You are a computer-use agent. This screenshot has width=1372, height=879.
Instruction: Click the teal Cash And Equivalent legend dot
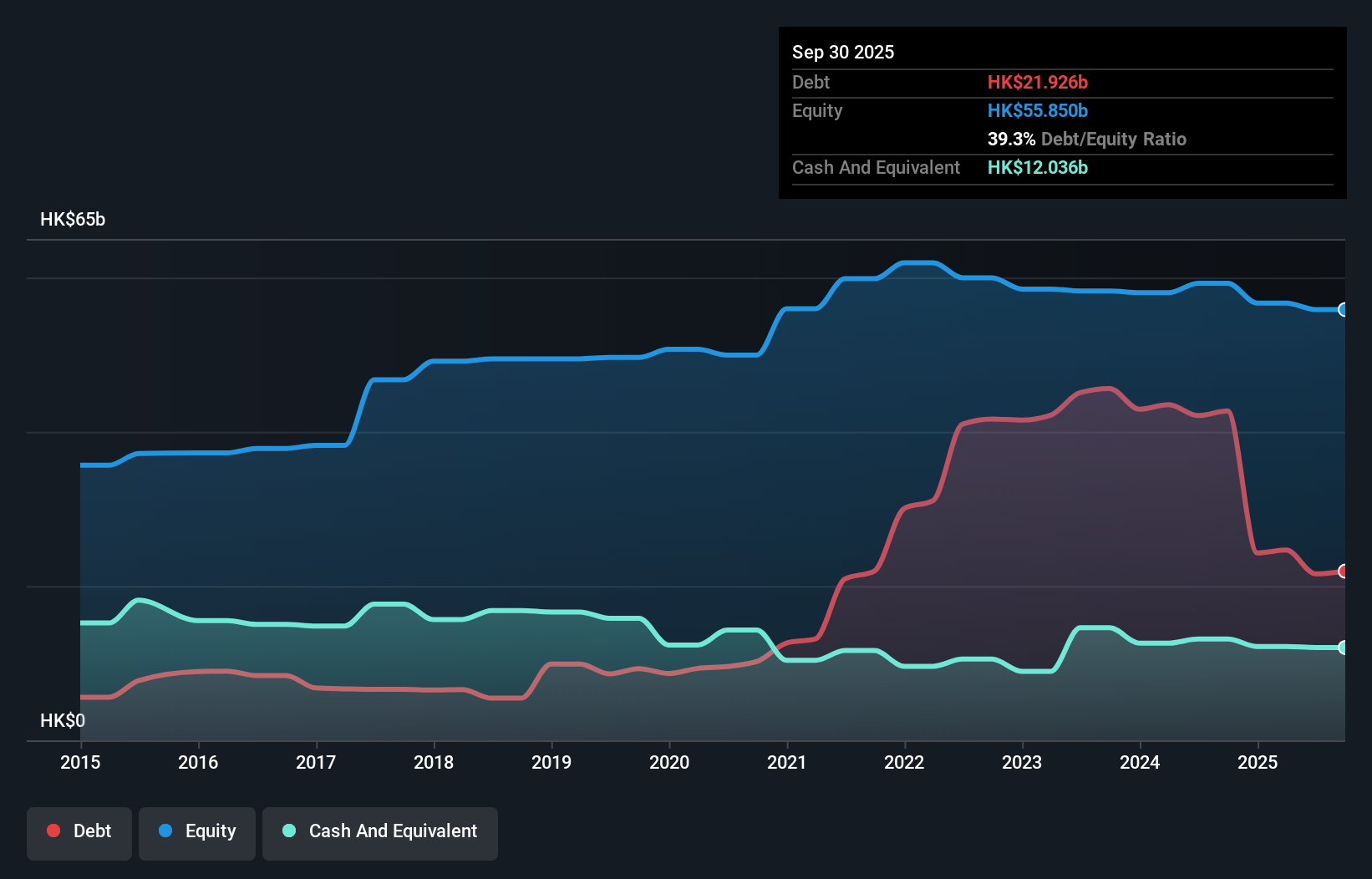289,831
